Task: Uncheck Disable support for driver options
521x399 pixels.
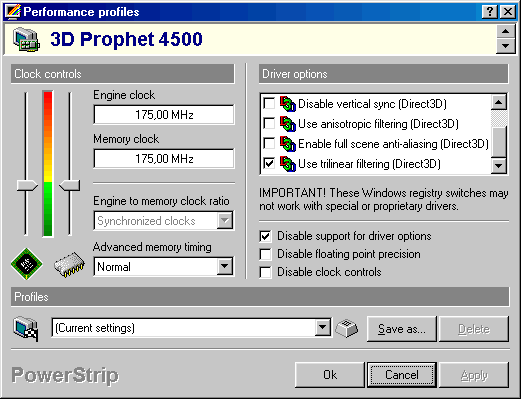Action: (x=265, y=236)
